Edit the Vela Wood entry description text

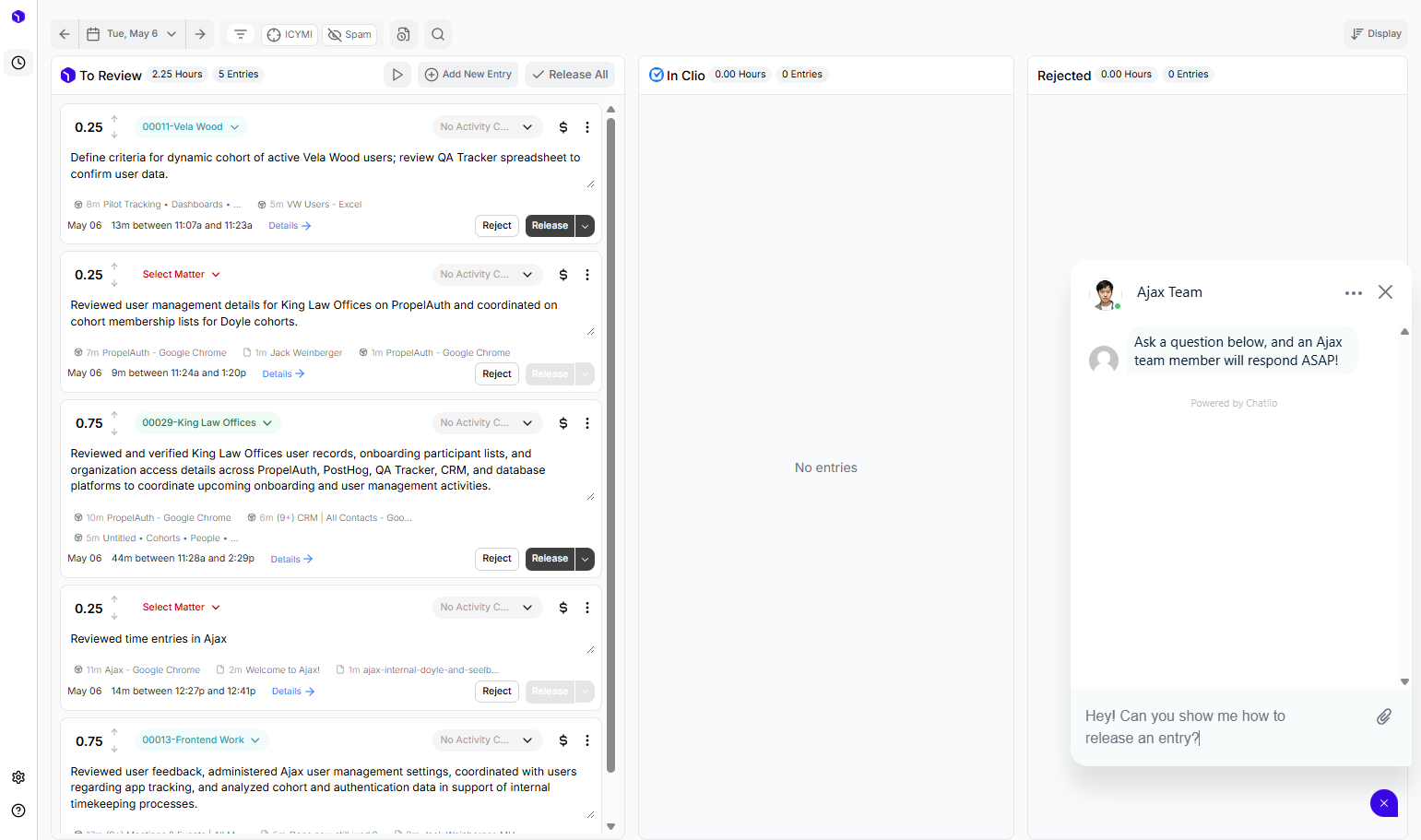pos(332,166)
